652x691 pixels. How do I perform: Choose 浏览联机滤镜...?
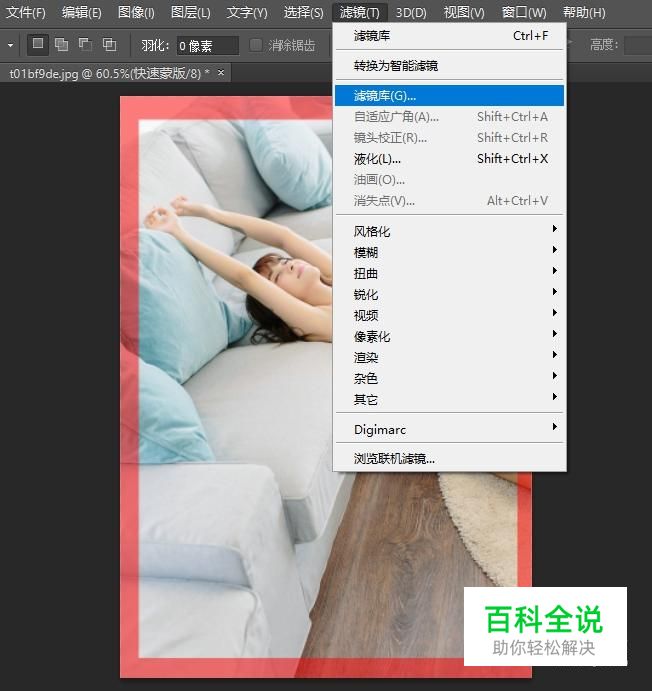(x=449, y=459)
